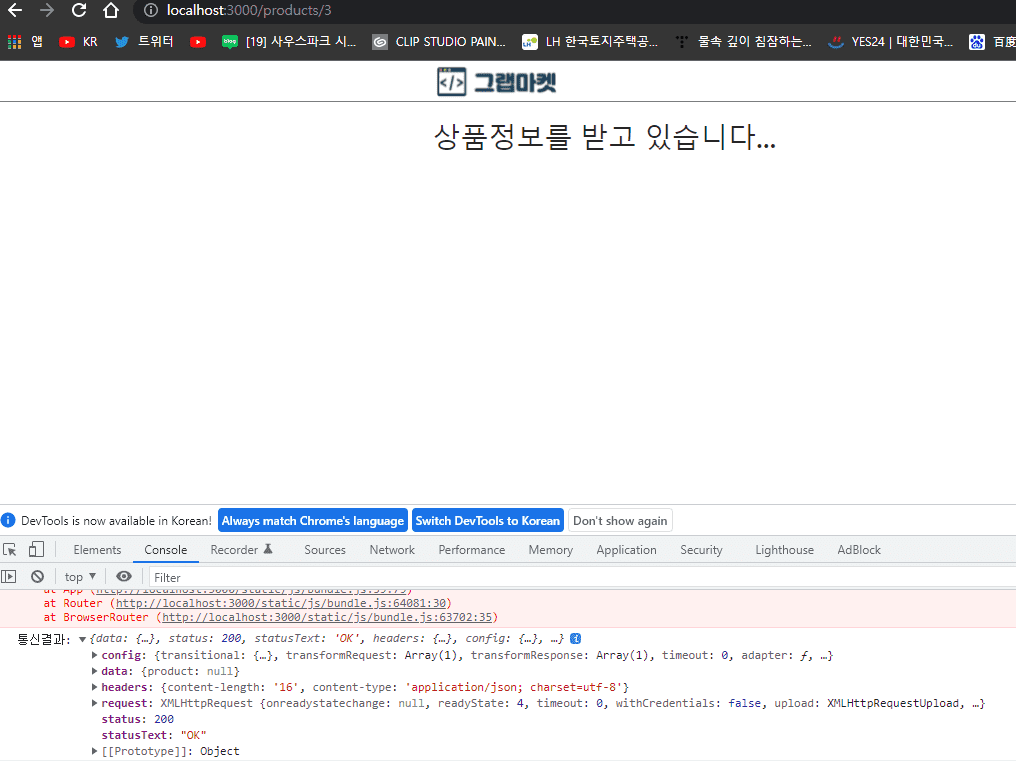This screenshot has width=1016, height=767.
Task: Switch to the Elements tab
Action: [97, 550]
